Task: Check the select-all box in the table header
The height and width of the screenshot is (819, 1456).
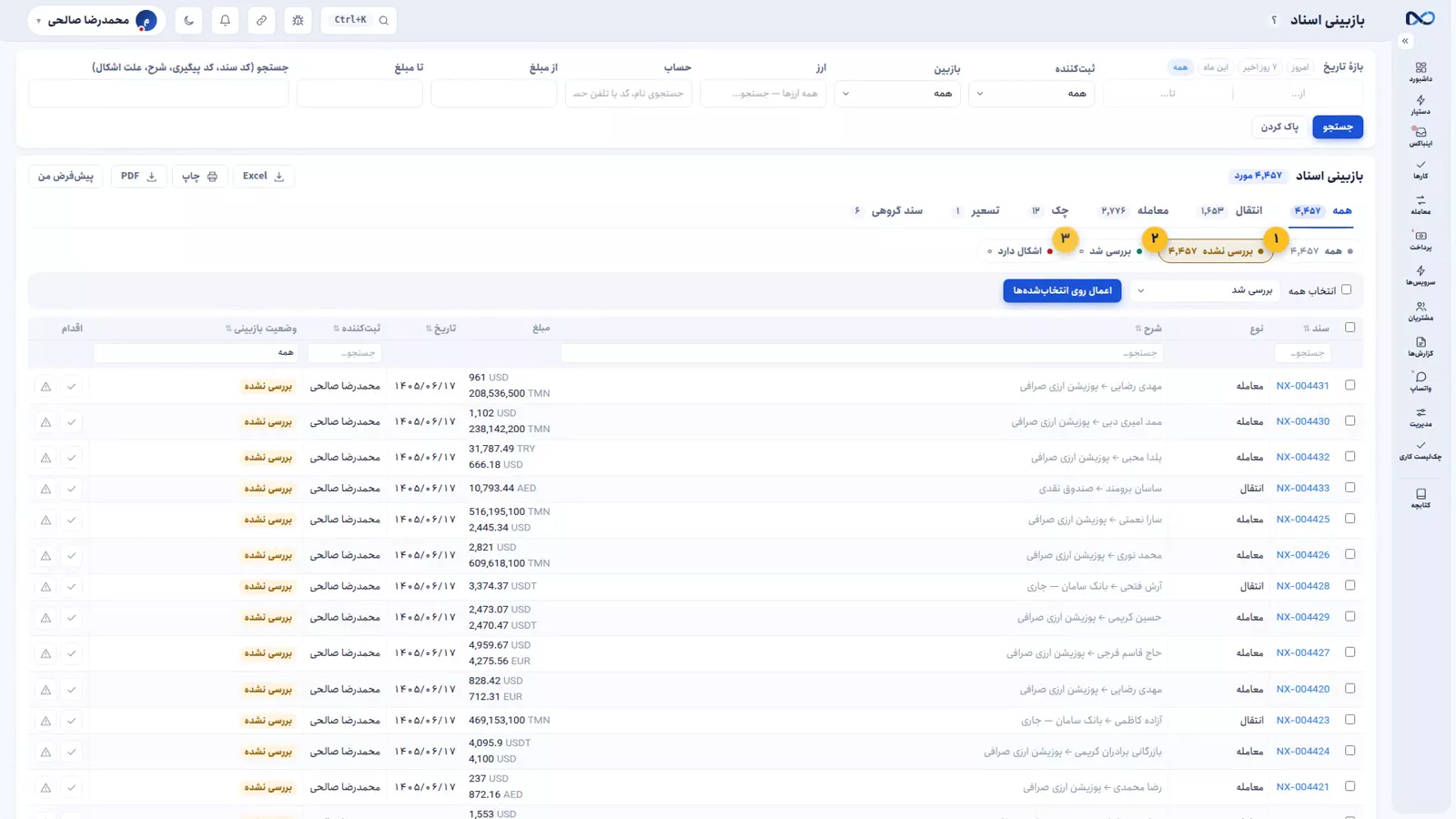Action: (1350, 327)
